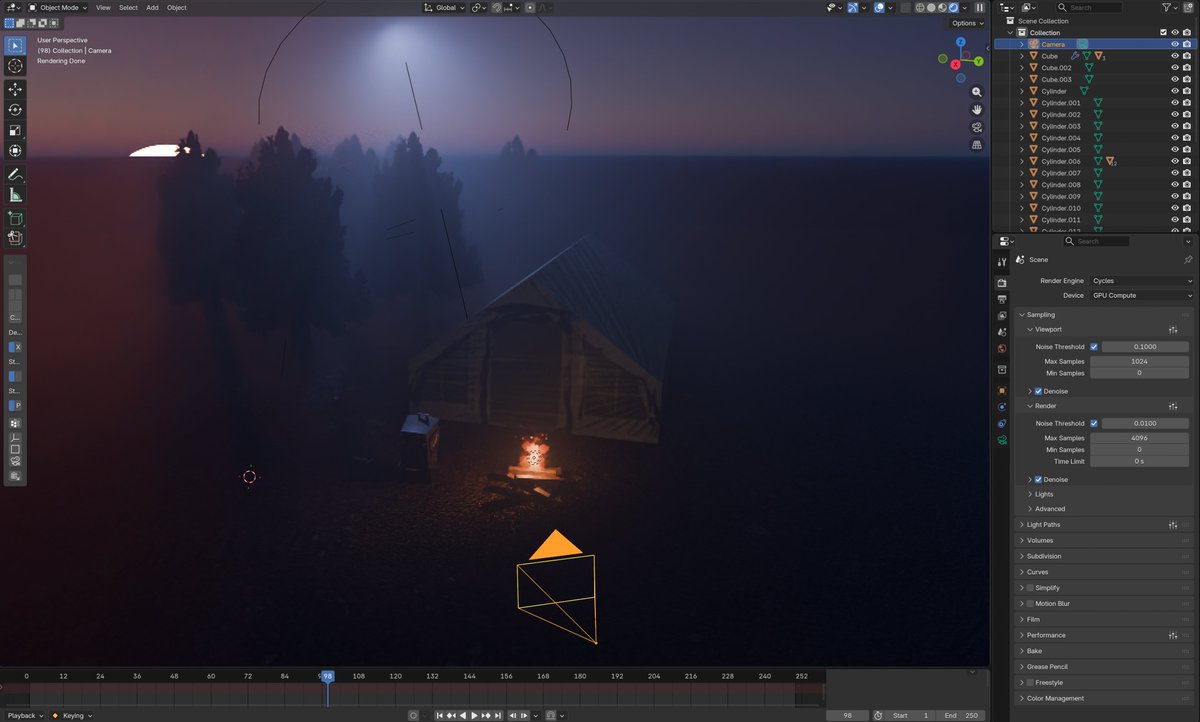
Task: Open the Object properties tab
Action: tap(1002, 390)
